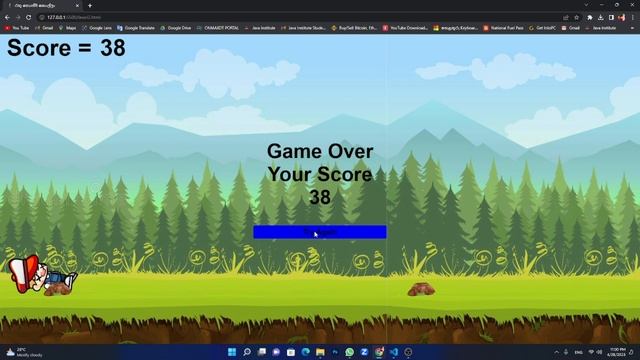This screenshot has width=640, height=360.
Task: Click the fallen boy character
Action: (42, 275)
